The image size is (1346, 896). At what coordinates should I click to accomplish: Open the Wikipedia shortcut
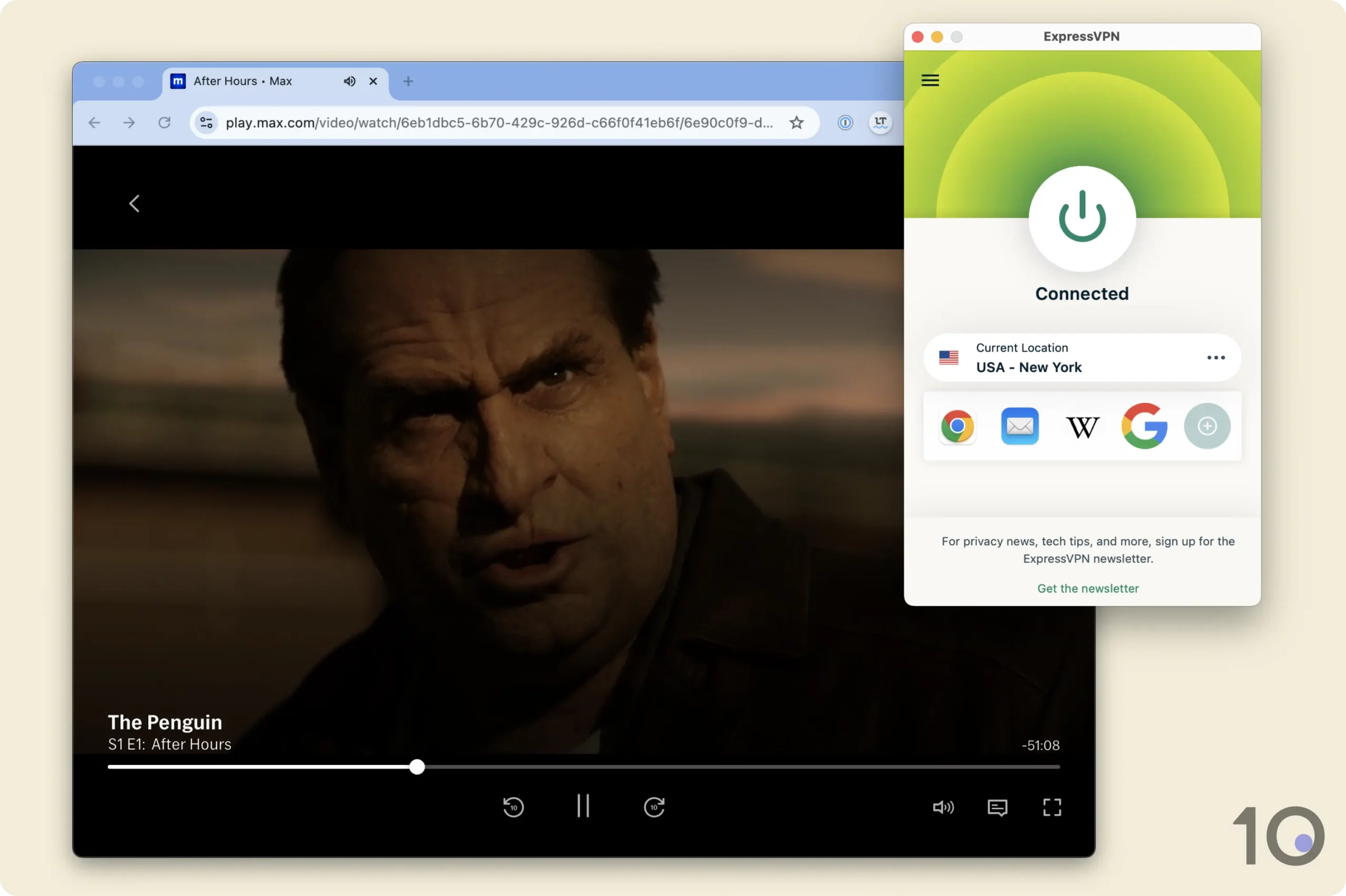[1082, 427]
